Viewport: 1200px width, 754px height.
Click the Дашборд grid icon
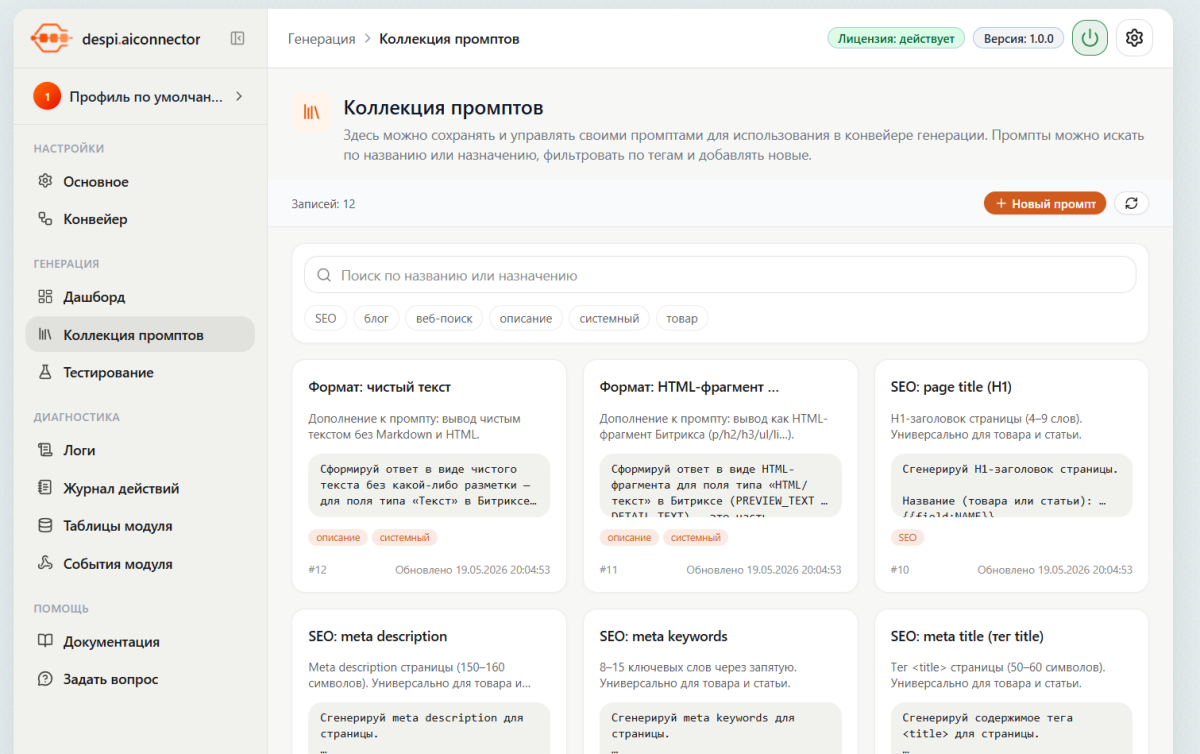click(x=45, y=297)
